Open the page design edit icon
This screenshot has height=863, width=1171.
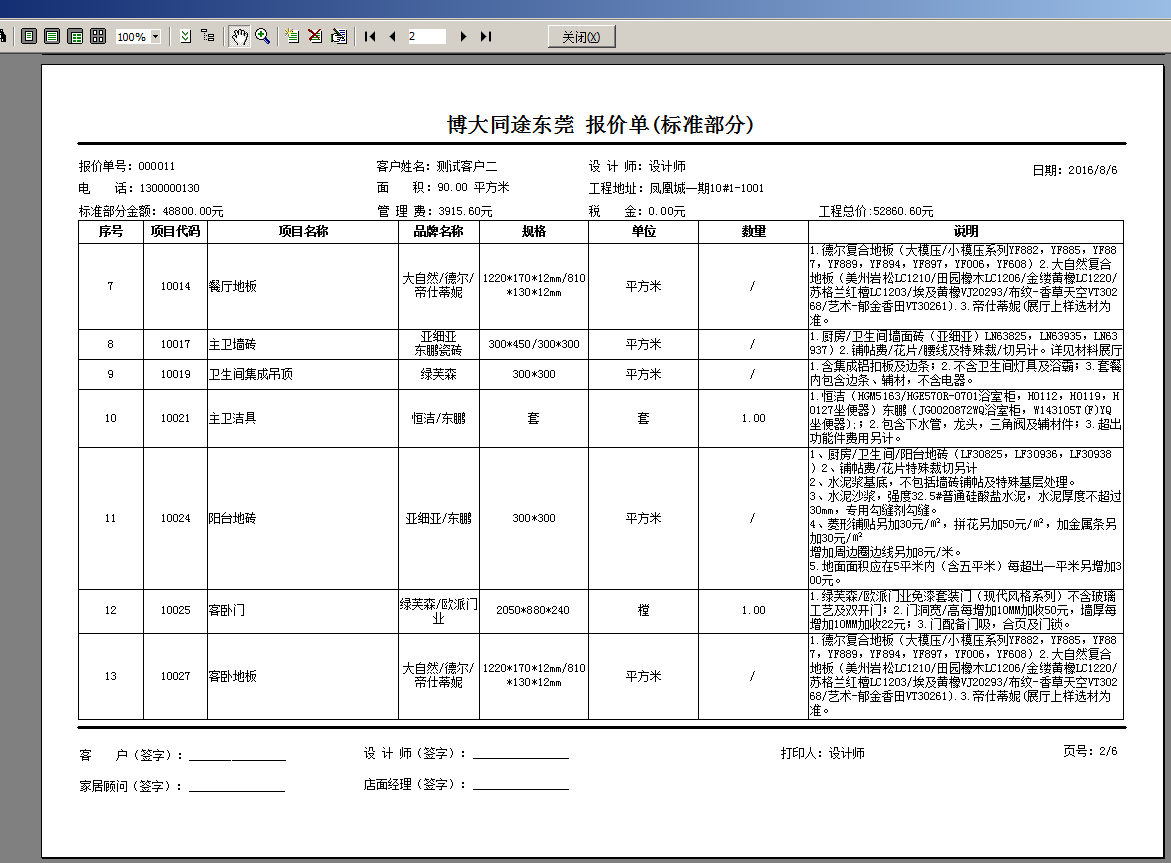(x=339, y=36)
